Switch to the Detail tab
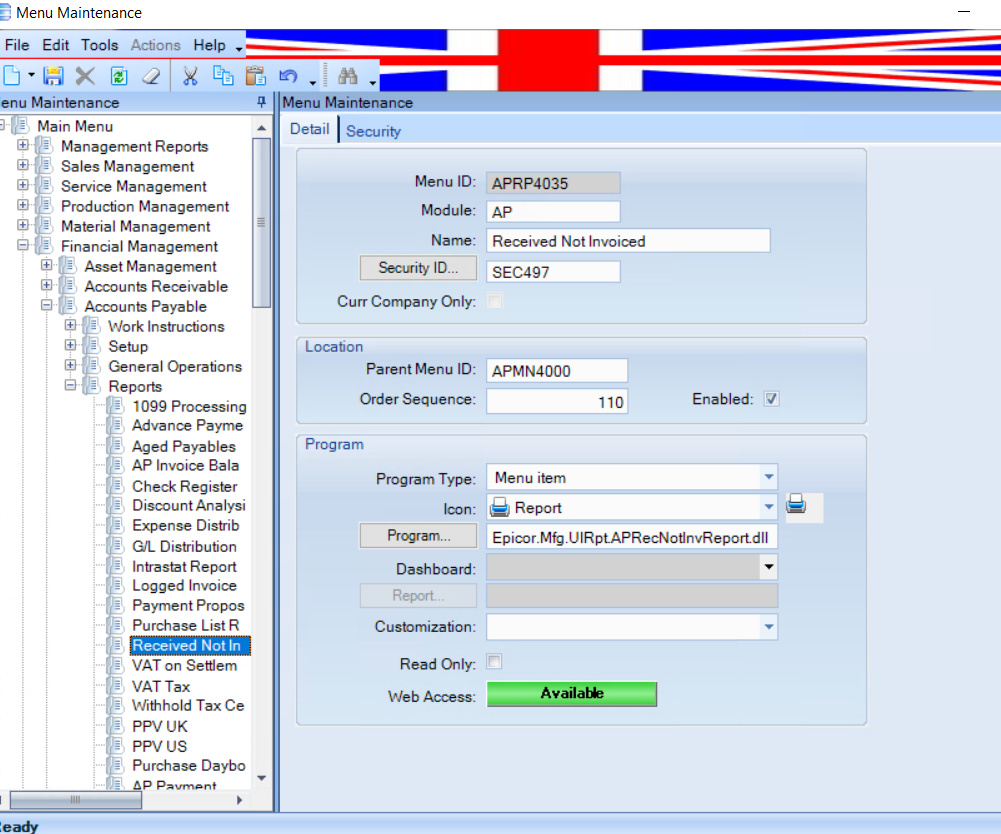The width and height of the screenshot is (1001, 834). tap(310, 130)
